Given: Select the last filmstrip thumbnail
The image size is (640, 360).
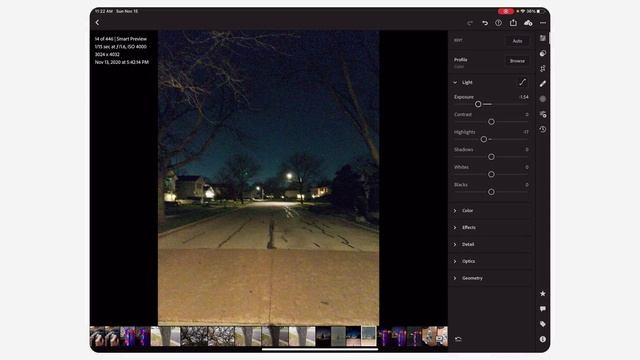Looking at the screenshot, I should click(x=441, y=336).
